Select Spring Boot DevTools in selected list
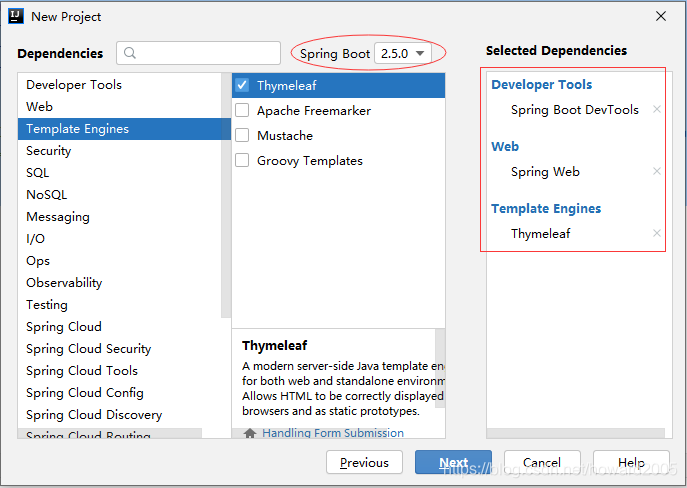 [575, 110]
